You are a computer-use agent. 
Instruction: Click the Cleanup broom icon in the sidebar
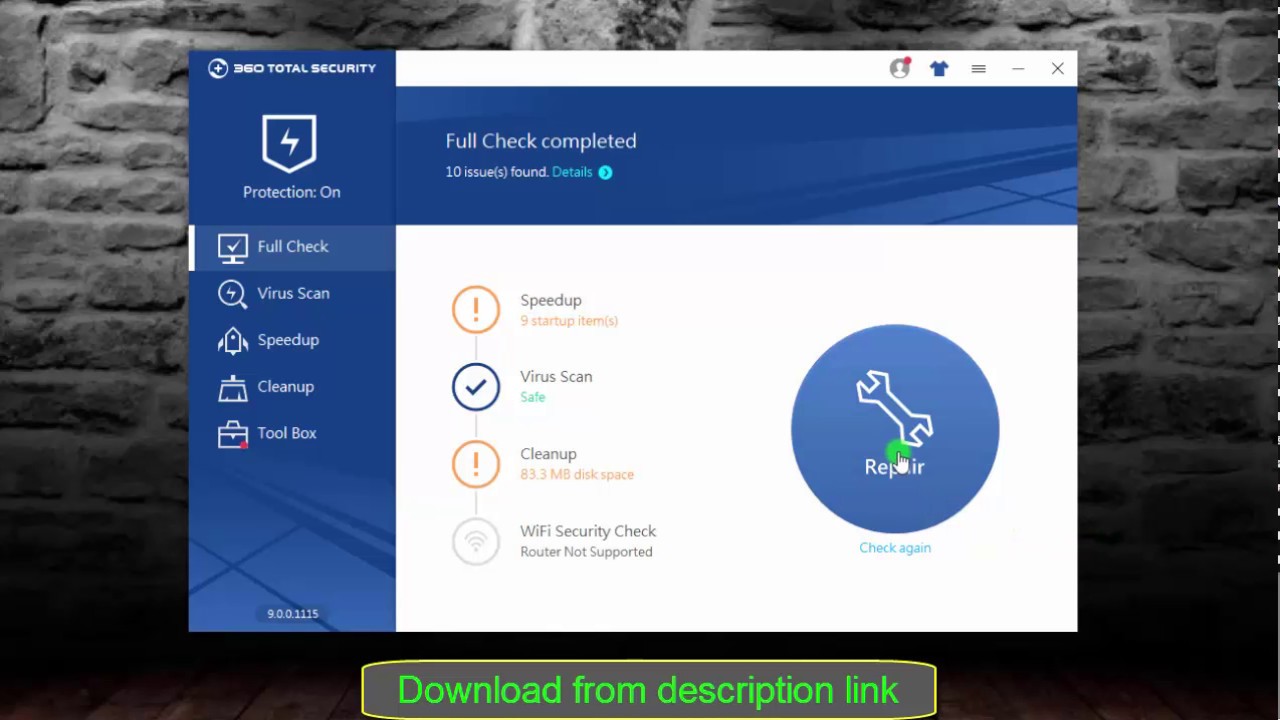point(232,387)
